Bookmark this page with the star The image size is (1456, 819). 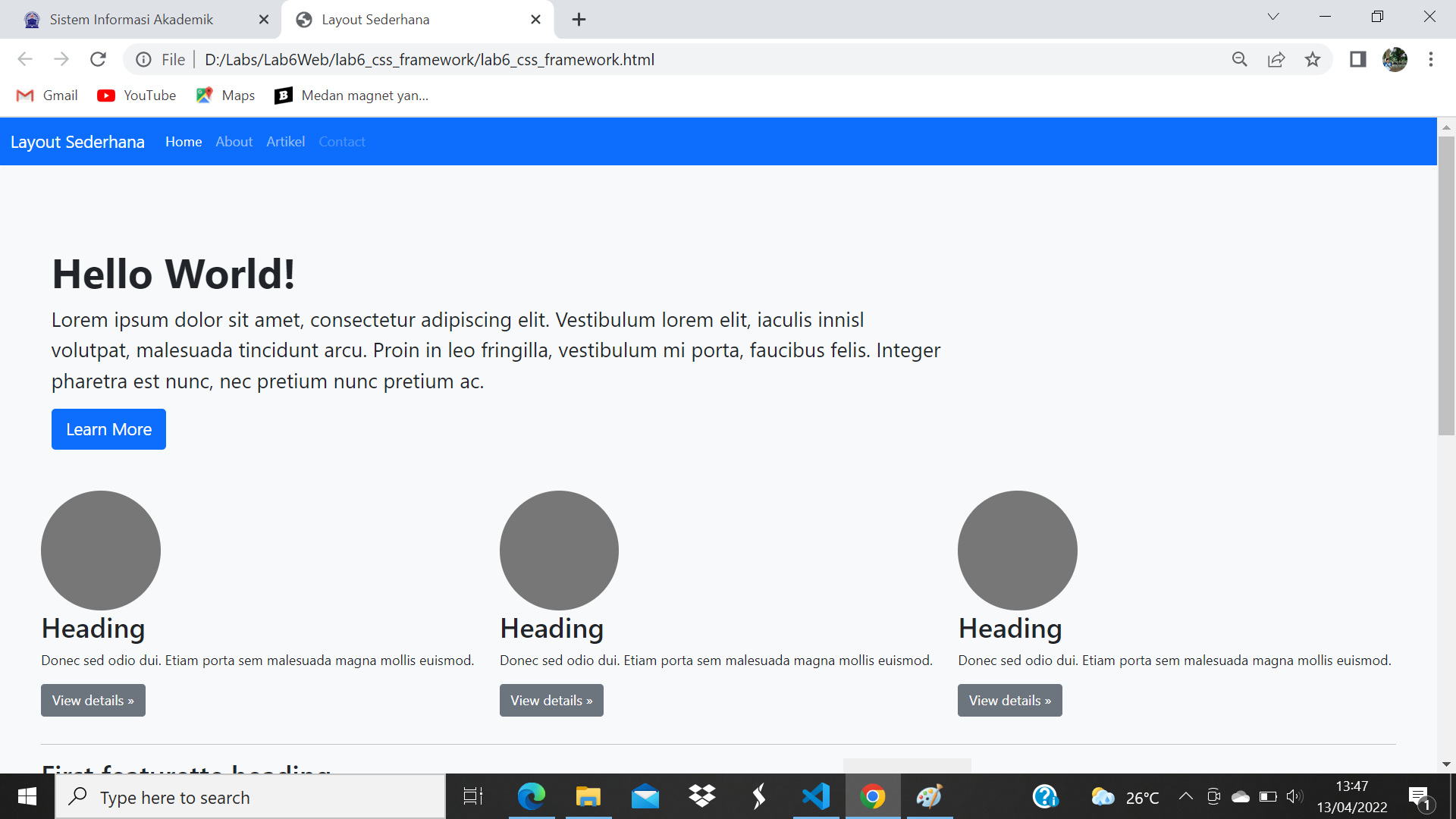(x=1313, y=59)
